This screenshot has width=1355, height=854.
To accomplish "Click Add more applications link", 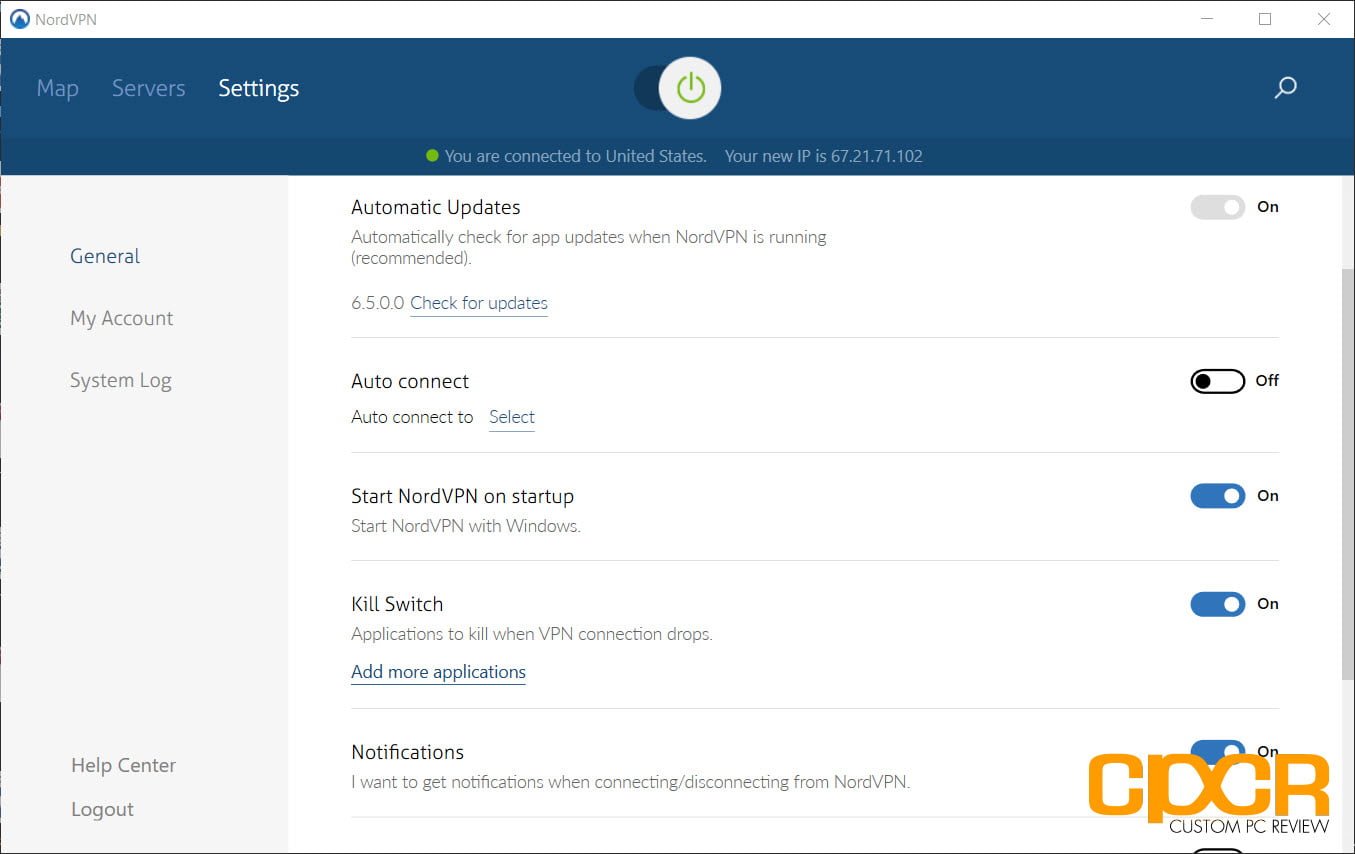I will pyautogui.click(x=438, y=672).
